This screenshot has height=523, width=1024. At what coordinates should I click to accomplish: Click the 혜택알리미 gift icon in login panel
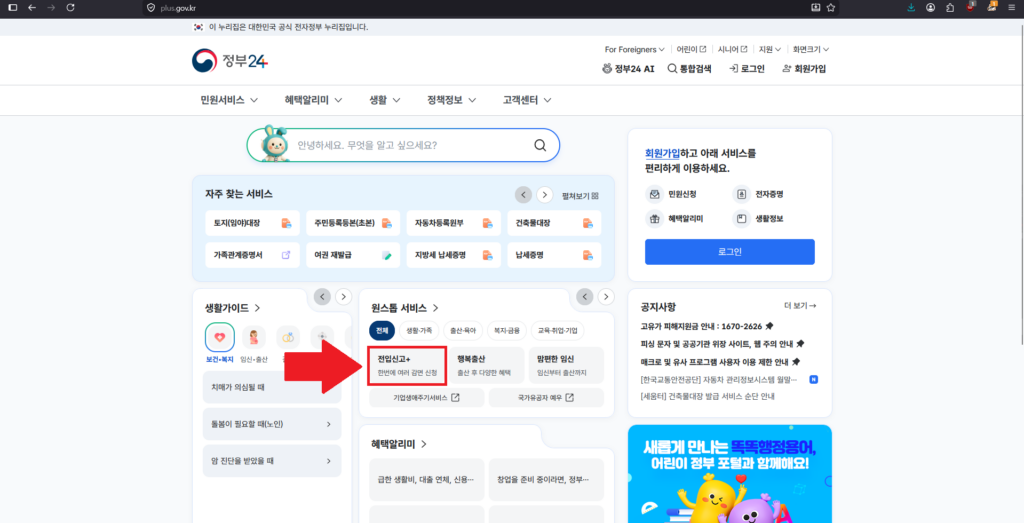(654, 219)
